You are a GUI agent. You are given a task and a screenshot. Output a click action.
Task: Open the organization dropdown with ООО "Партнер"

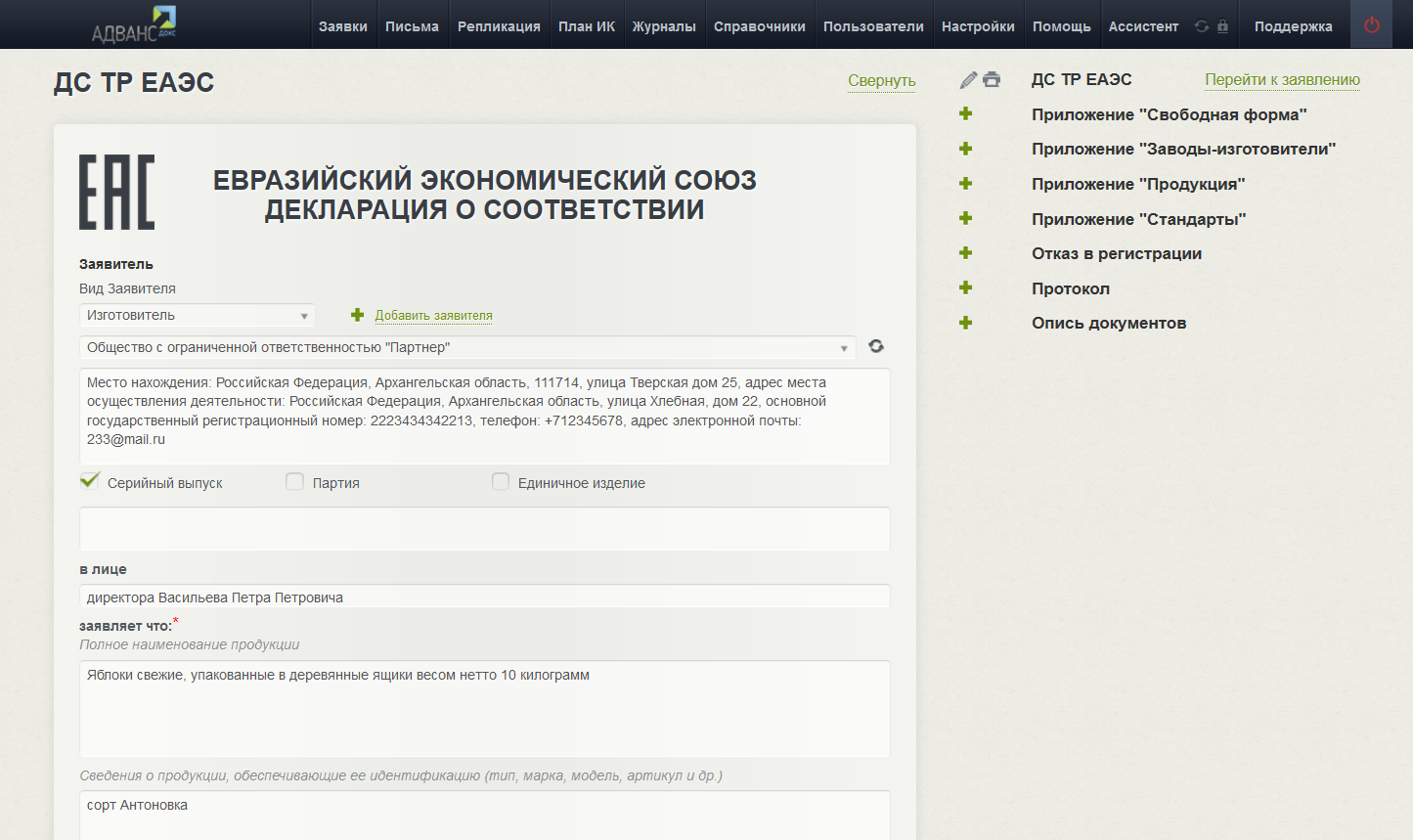tap(467, 347)
